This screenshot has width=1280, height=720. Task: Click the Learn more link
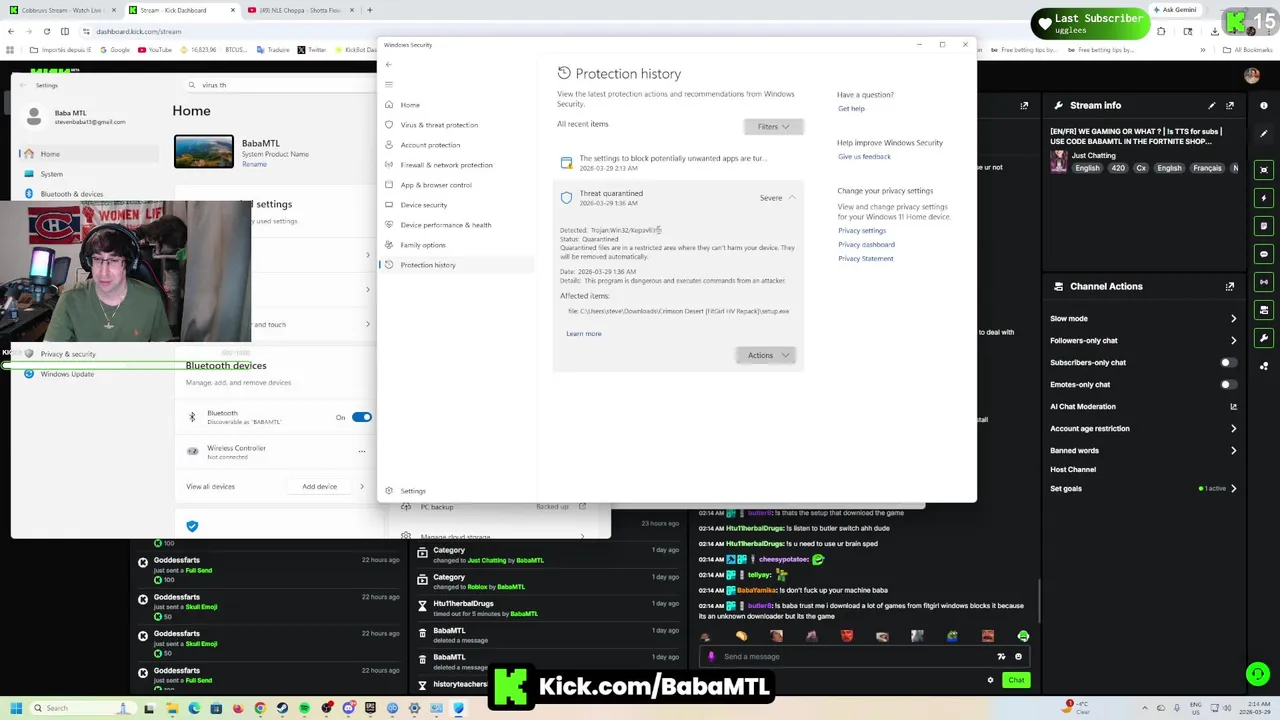pos(584,334)
